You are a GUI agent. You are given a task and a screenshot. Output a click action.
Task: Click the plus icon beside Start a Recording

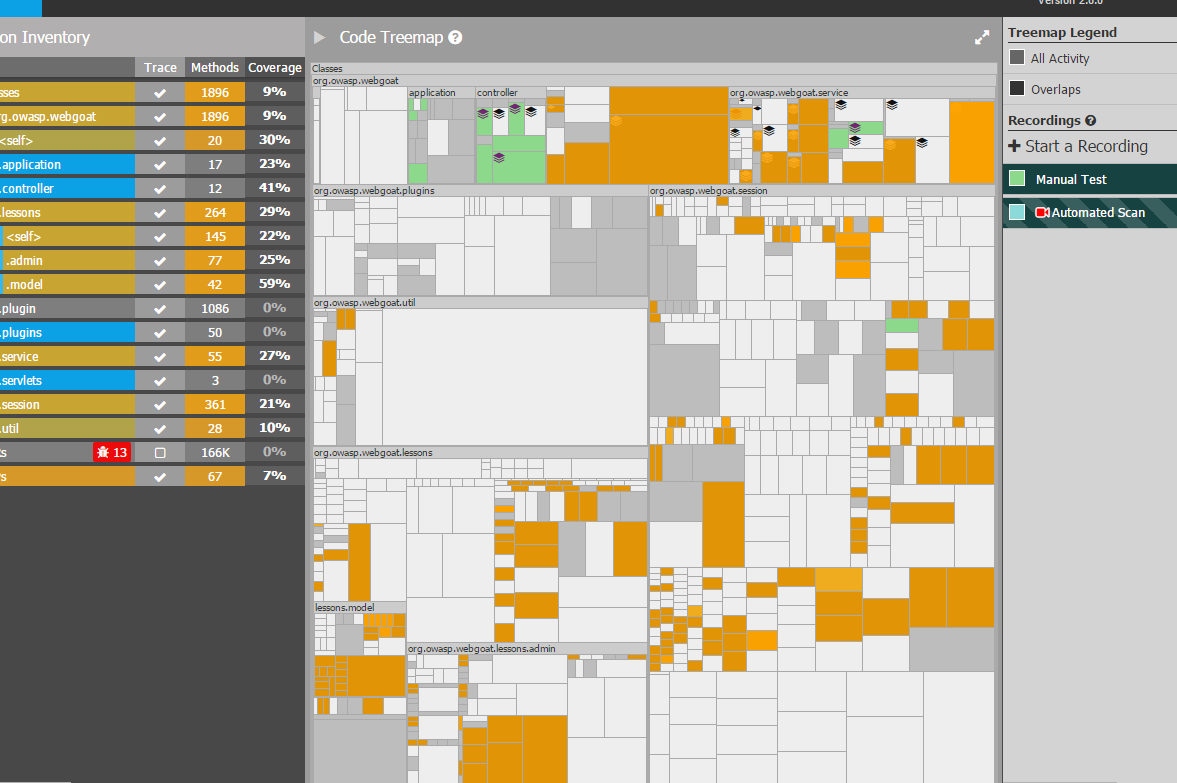pyautogui.click(x=1014, y=146)
